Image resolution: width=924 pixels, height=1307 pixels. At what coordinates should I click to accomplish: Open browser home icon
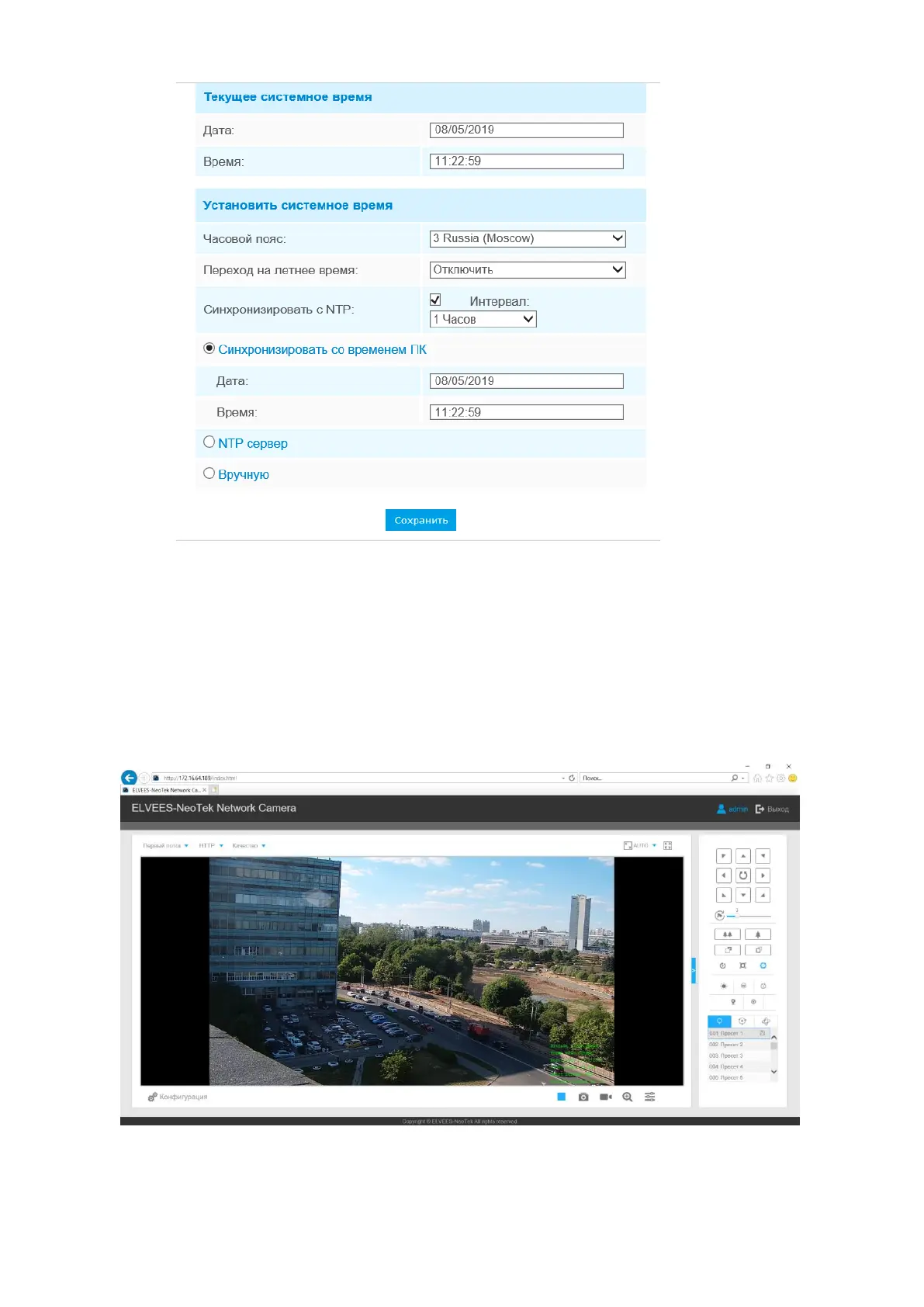[x=757, y=778]
